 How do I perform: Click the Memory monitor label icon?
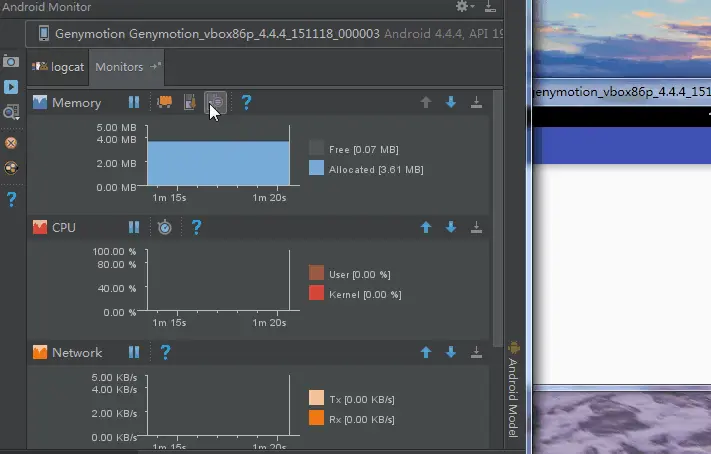40,102
